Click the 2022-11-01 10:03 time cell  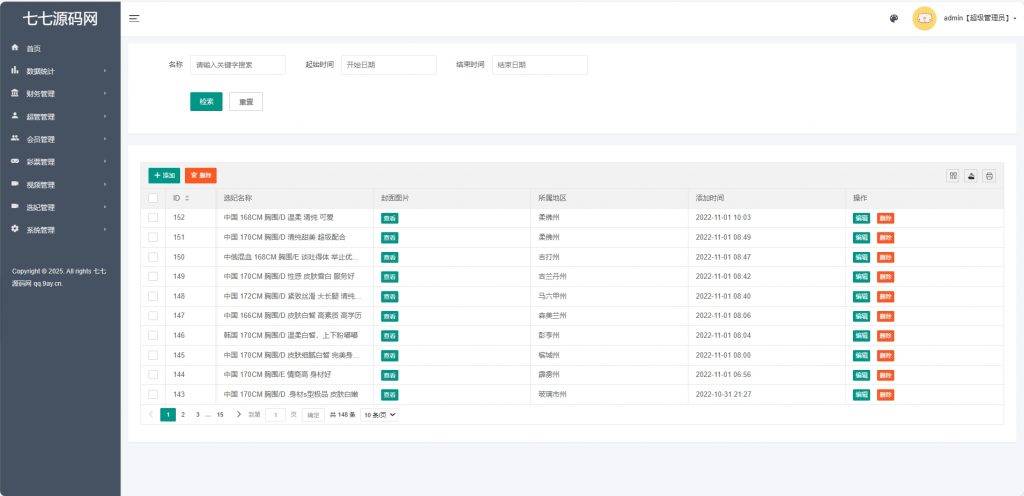(724, 217)
